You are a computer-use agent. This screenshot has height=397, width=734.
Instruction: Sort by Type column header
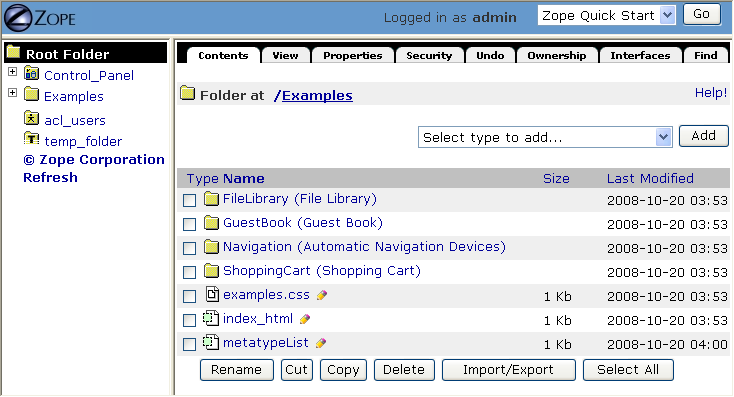[203, 179]
